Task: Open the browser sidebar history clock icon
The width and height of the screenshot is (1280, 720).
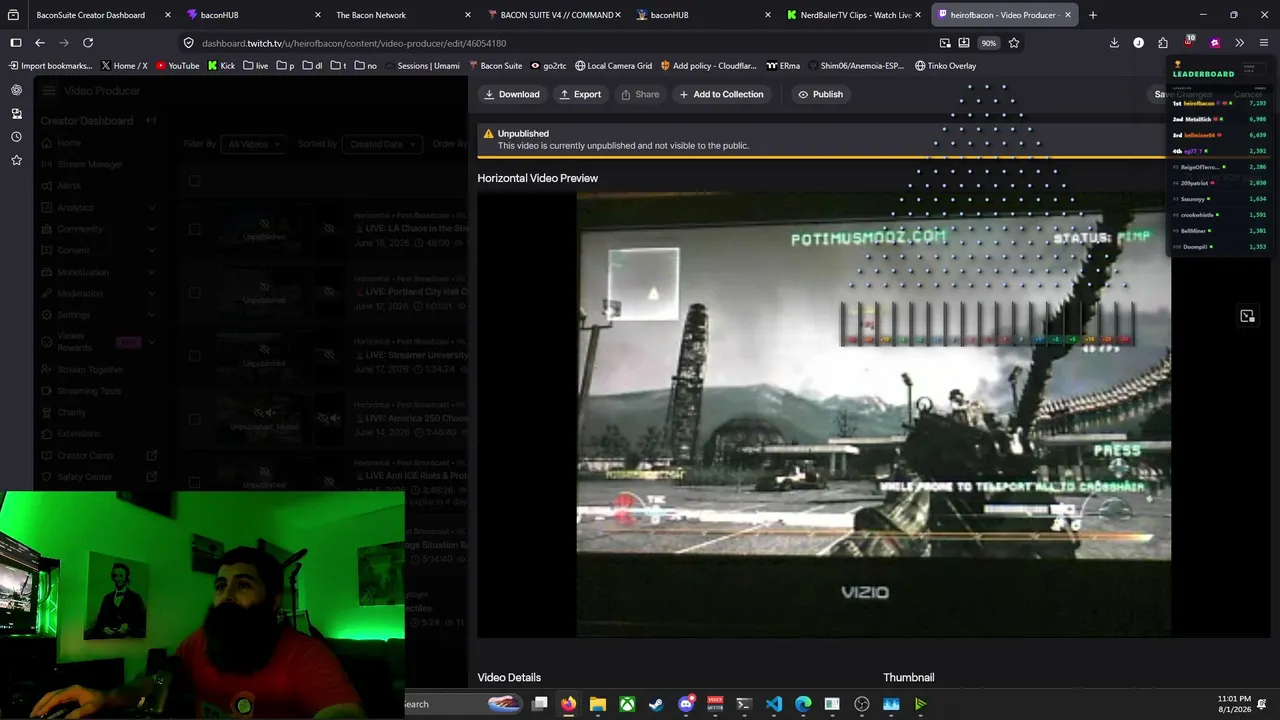Action: 16,137
